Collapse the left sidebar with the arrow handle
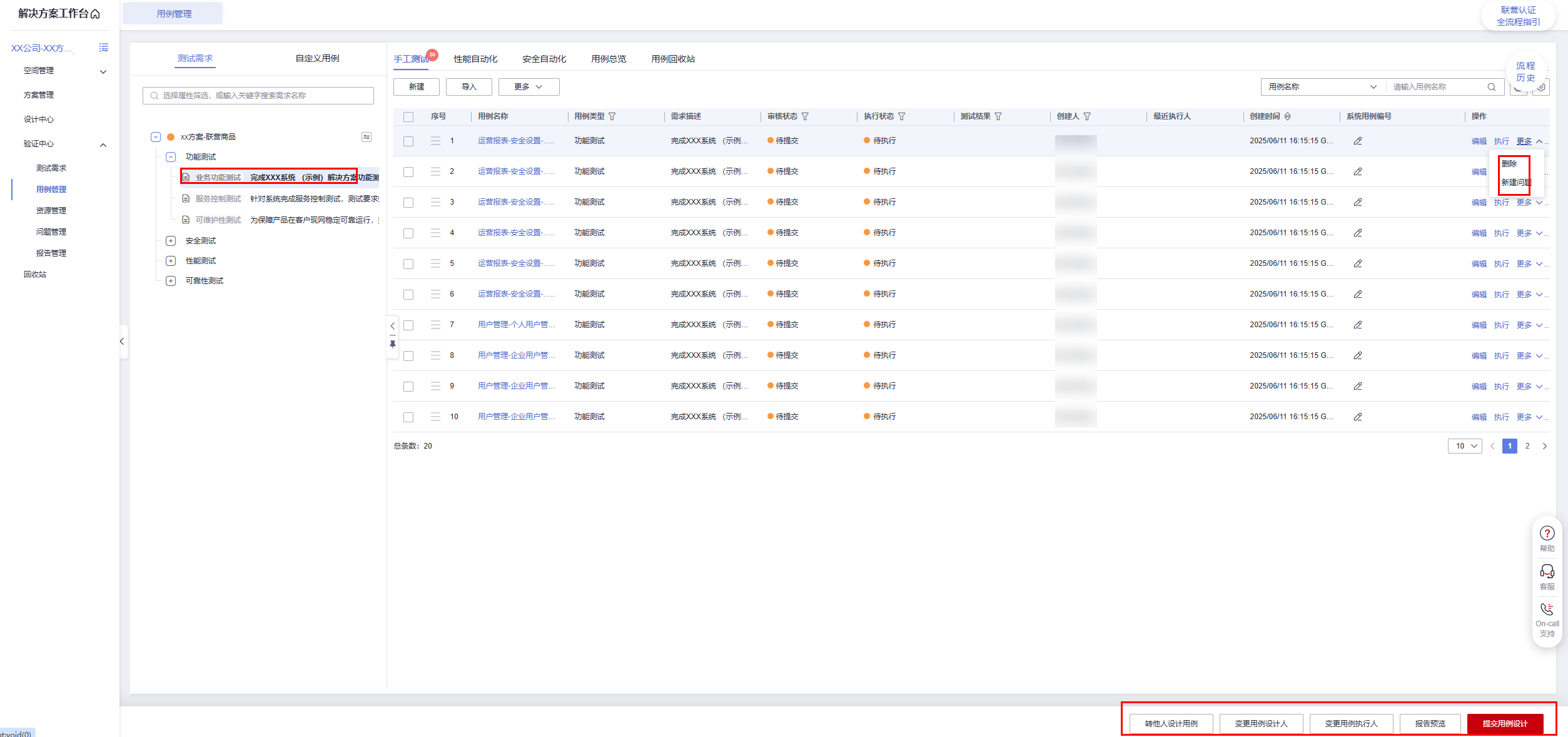The width and height of the screenshot is (1568, 737). click(122, 342)
